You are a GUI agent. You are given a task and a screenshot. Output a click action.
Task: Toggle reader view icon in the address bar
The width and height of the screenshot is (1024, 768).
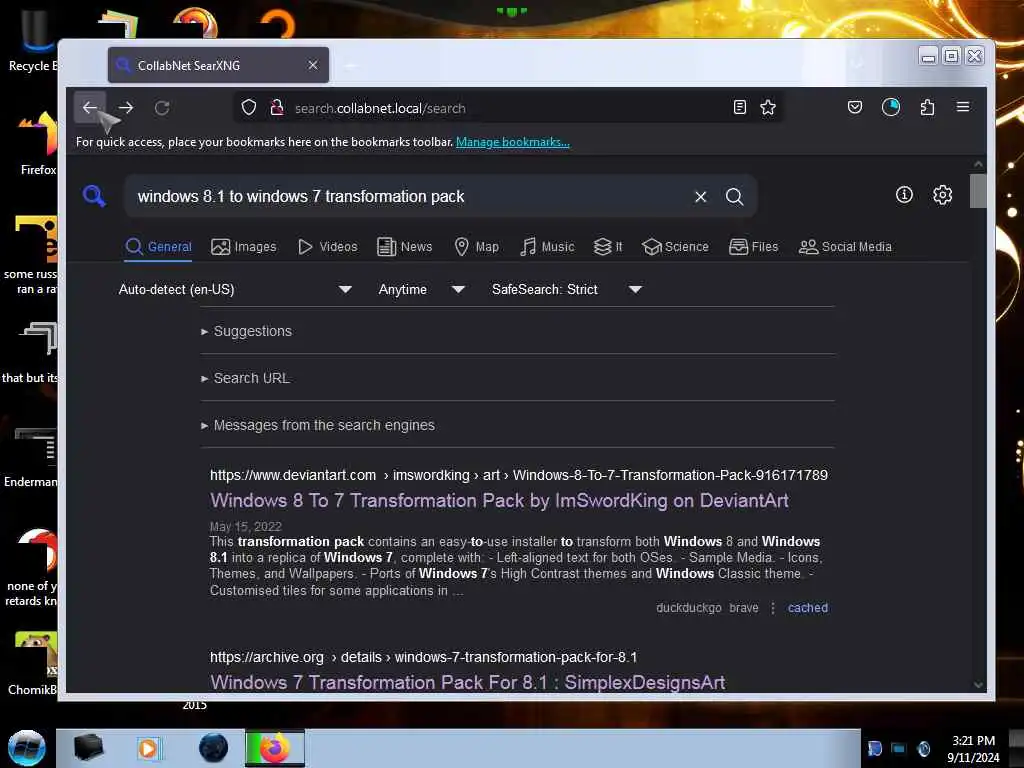coord(740,107)
